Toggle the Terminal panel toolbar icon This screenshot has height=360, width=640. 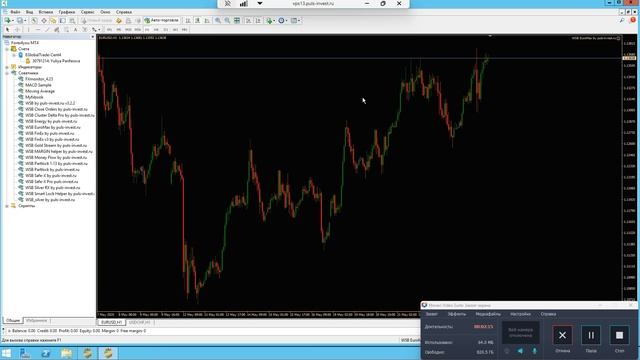coord(62,20)
